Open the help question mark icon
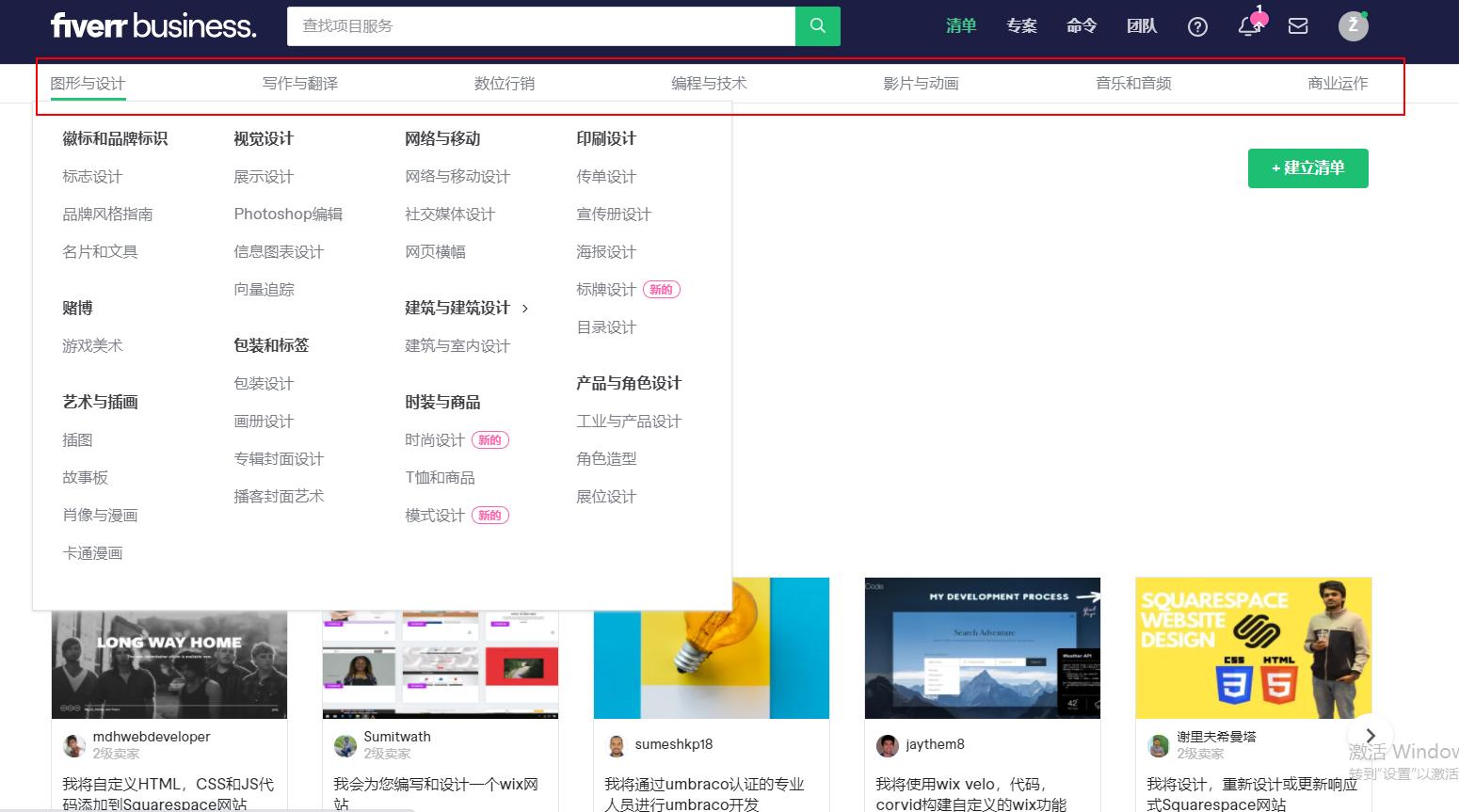This screenshot has height=812, width=1459. 1197,25
